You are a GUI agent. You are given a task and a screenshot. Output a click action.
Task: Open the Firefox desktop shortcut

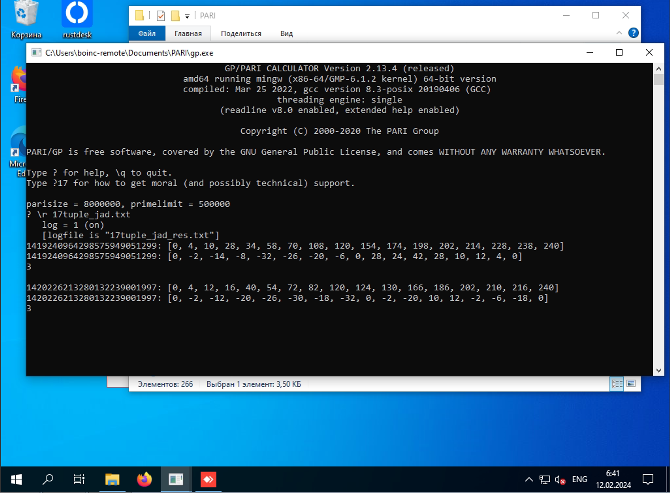click(x=19, y=85)
